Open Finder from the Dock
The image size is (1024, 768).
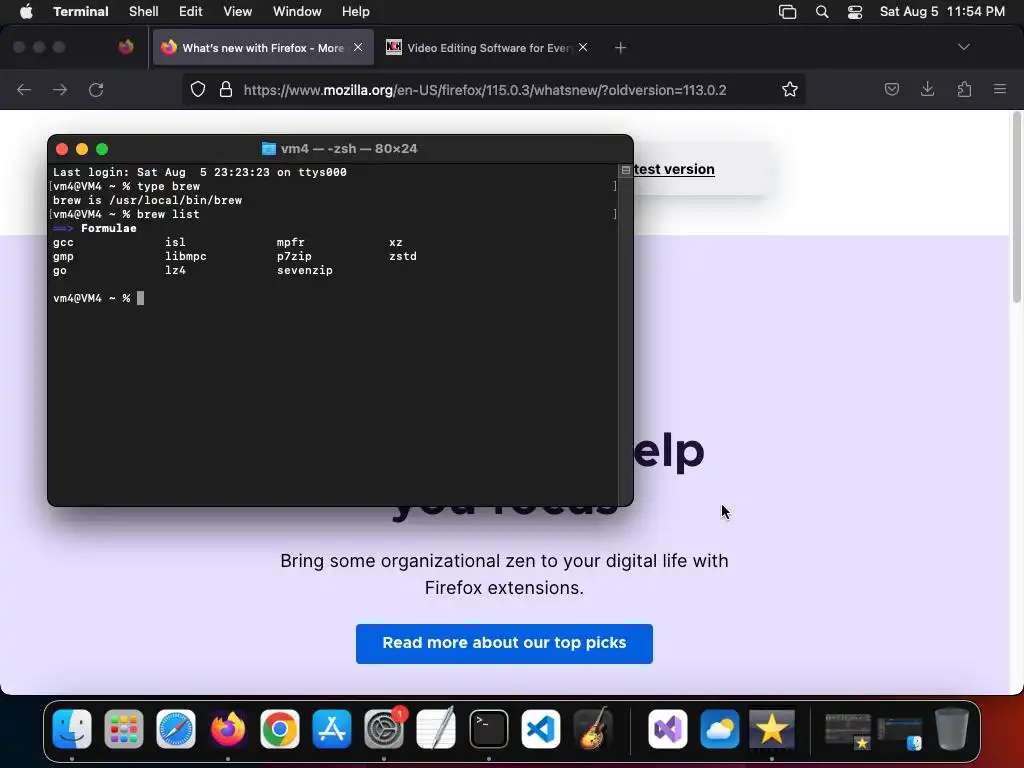(x=72, y=729)
